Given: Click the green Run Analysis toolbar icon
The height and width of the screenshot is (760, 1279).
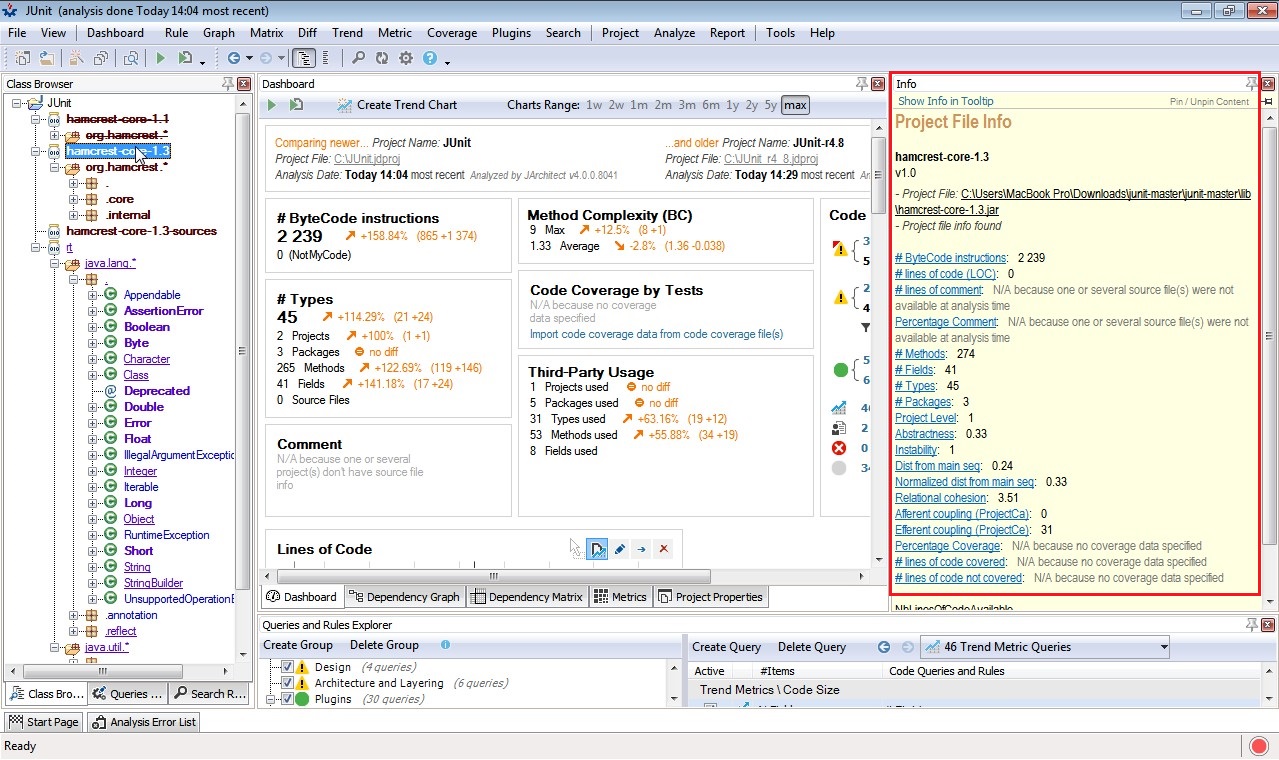Looking at the screenshot, I should point(160,59).
